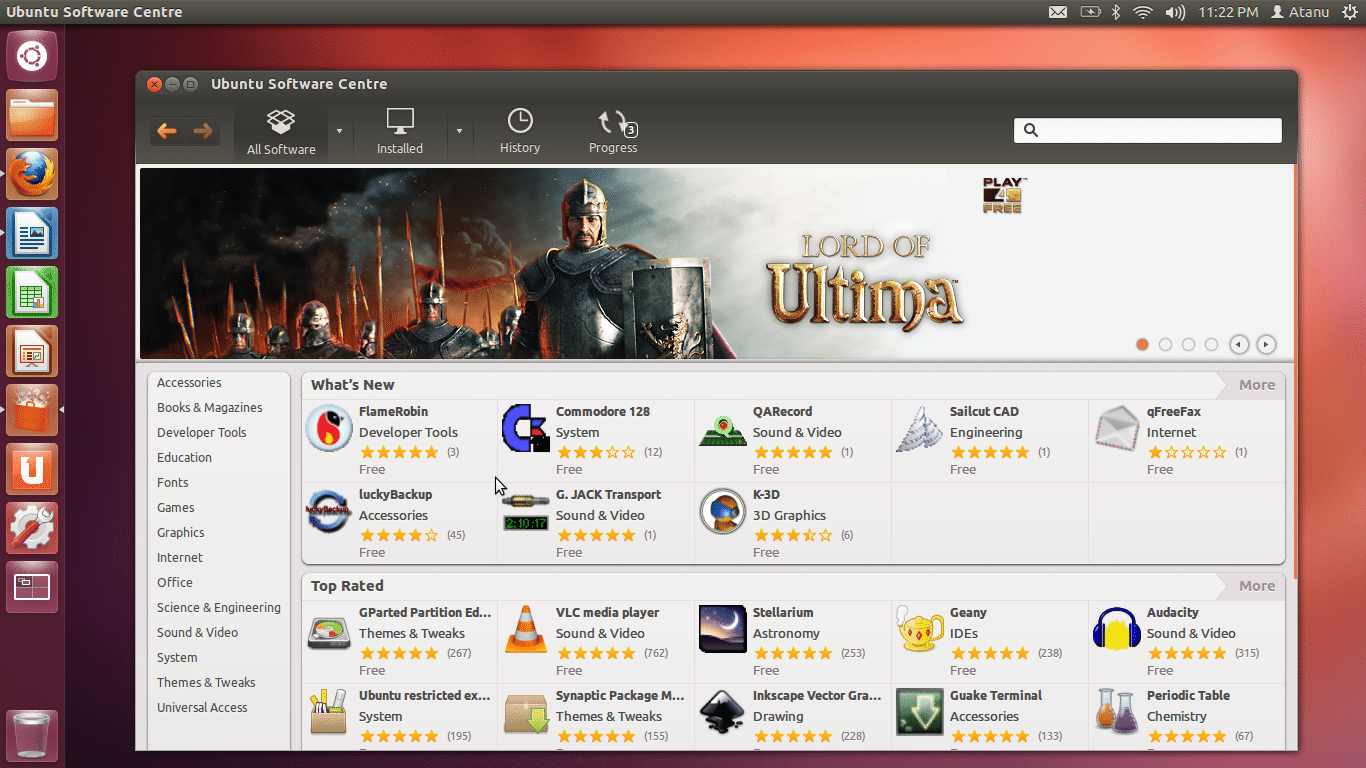This screenshot has width=1366, height=768.
Task: Show the first banner slide dot
Action: [1142, 344]
